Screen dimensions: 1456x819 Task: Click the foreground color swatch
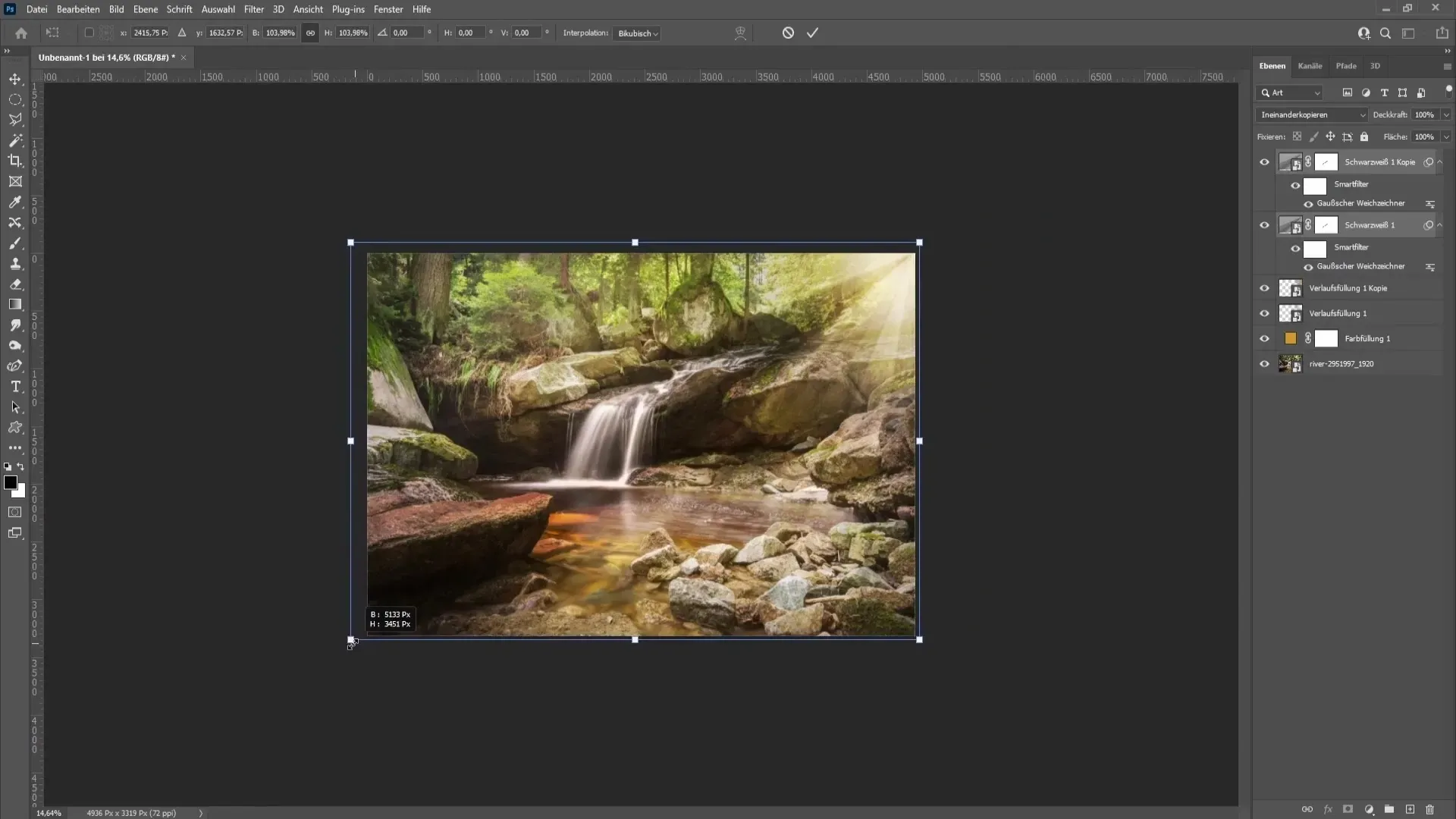pyautogui.click(x=11, y=483)
